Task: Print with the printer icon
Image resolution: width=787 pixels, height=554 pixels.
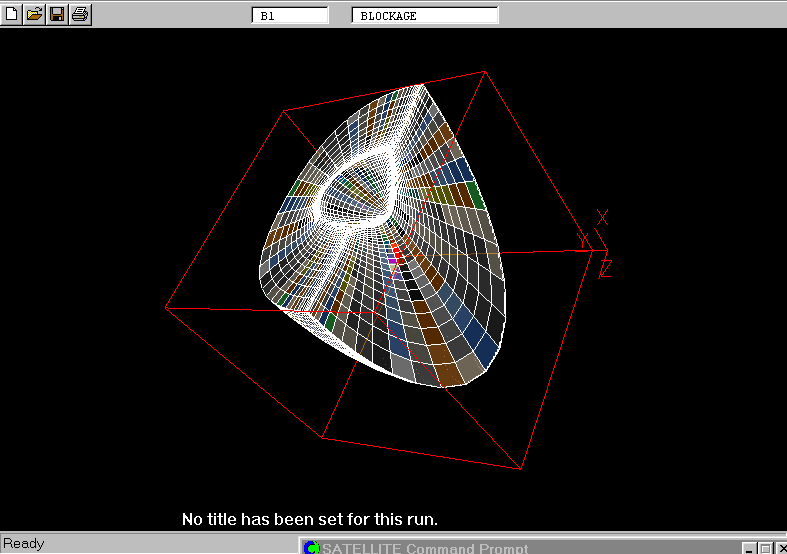Action: pyautogui.click(x=80, y=14)
